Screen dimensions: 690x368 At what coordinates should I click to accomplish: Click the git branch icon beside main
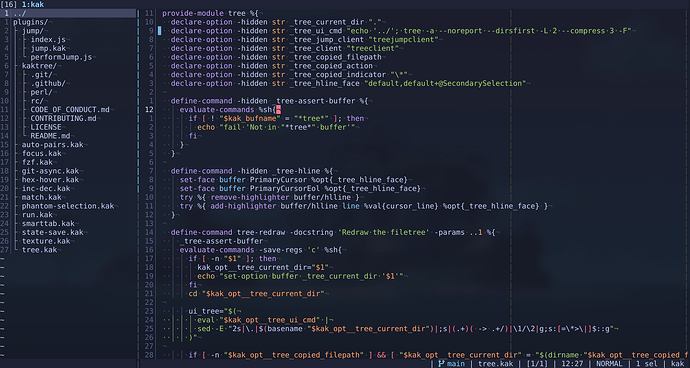click(x=441, y=364)
